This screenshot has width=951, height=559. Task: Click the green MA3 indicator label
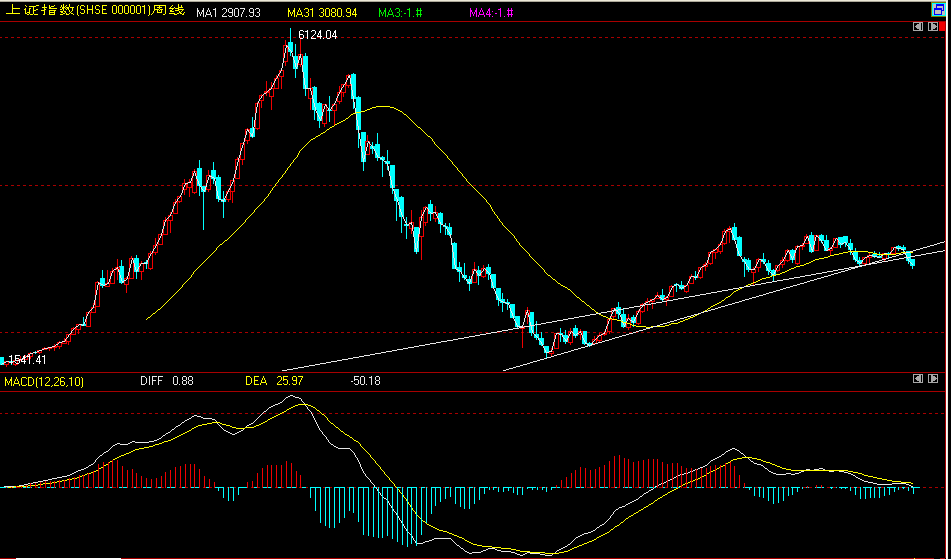[x=400, y=13]
